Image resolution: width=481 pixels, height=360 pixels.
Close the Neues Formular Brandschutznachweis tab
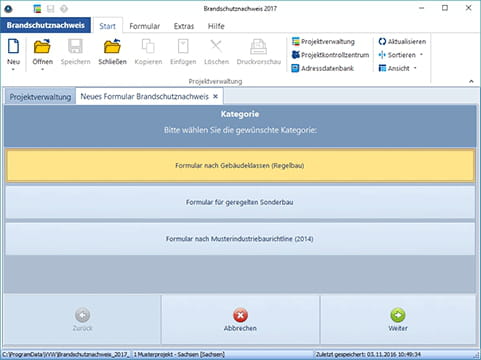click(215, 96)
